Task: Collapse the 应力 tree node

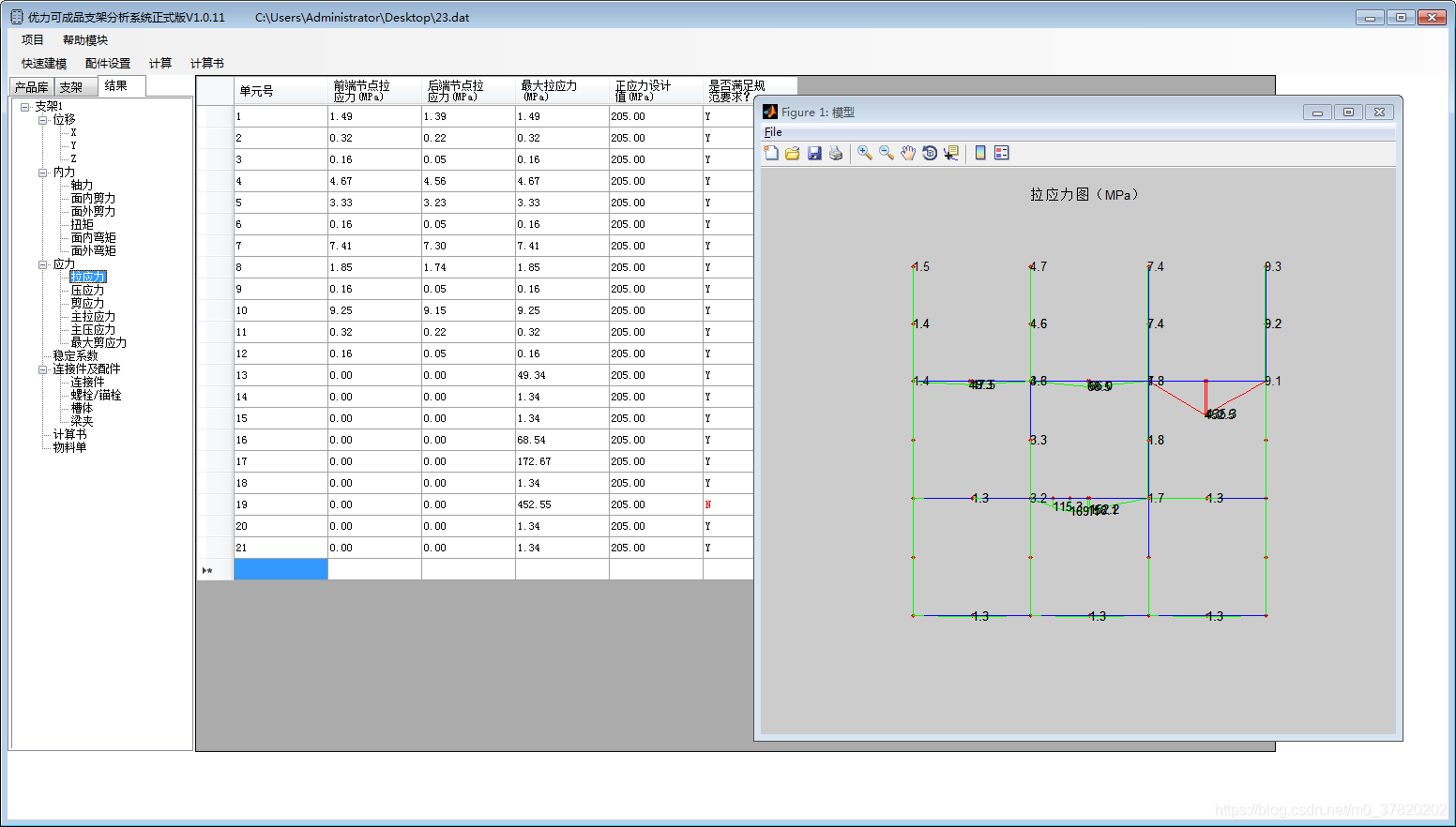Action: click(42, 264)
